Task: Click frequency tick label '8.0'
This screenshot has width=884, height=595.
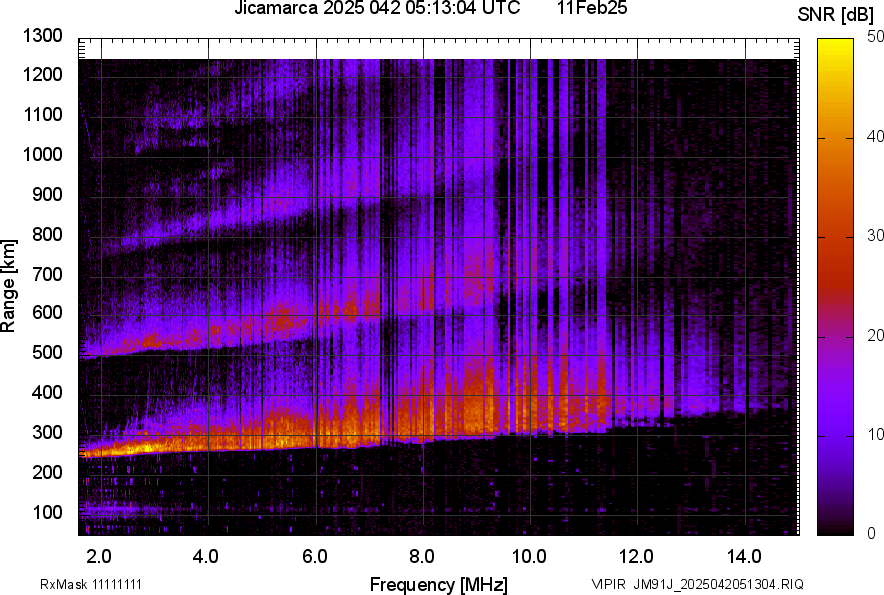Action: [x=422, y=557]
